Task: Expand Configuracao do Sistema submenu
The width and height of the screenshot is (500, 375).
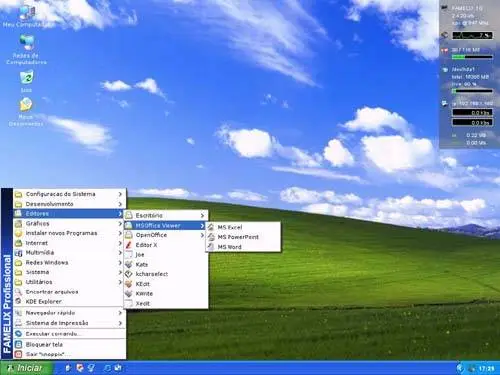Action: (69, 194)
